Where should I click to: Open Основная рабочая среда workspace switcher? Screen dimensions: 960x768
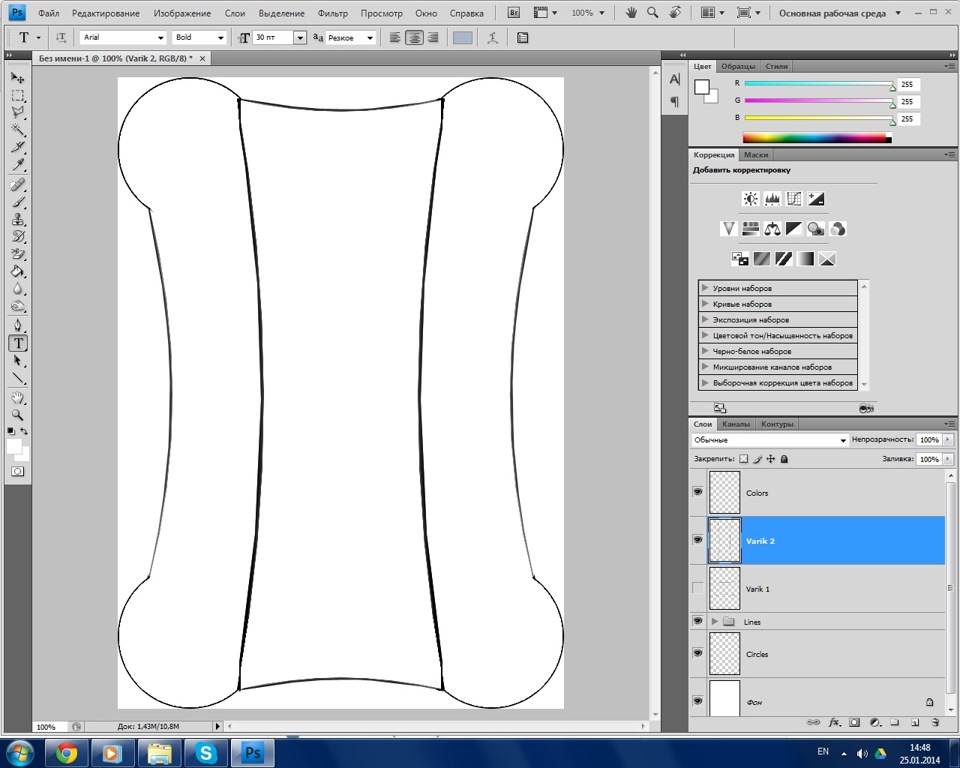tap(840, 14)
